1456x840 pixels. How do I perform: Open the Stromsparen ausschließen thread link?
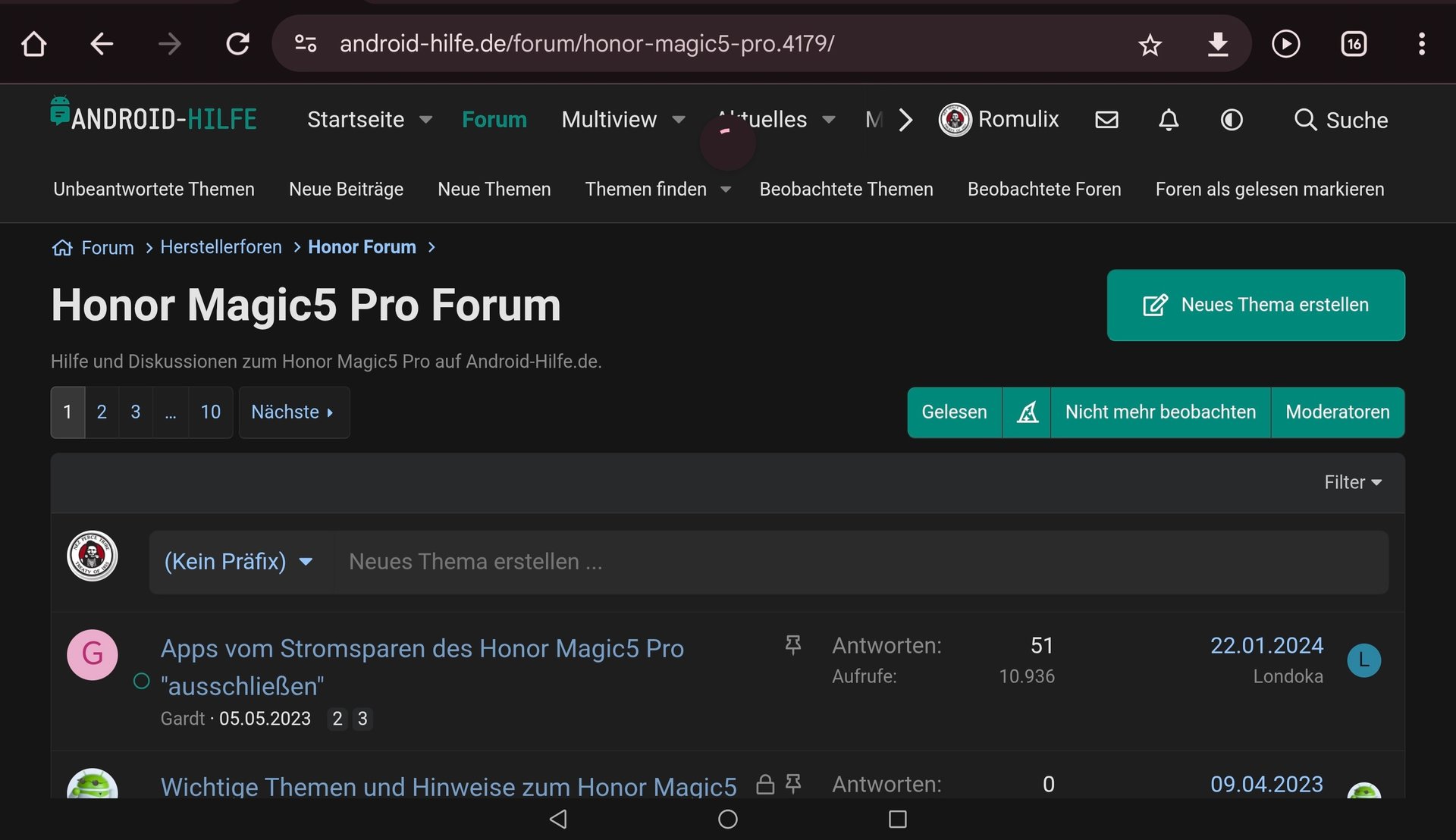coord(422,649)
